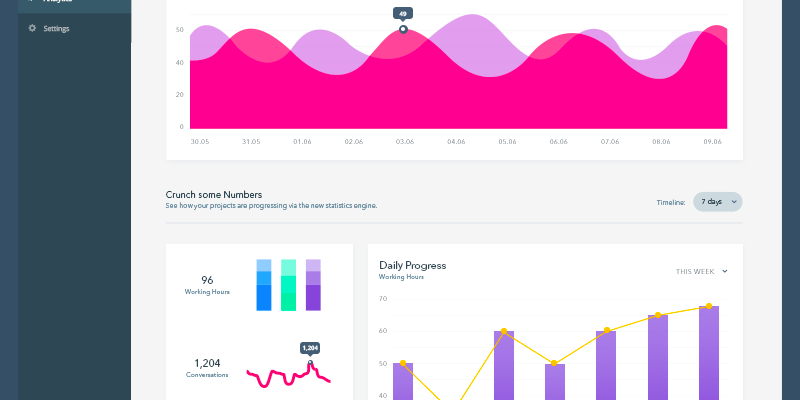800x400 pixels.
Task: Click the 03.06 date label on chart axis
Action: 405,142
